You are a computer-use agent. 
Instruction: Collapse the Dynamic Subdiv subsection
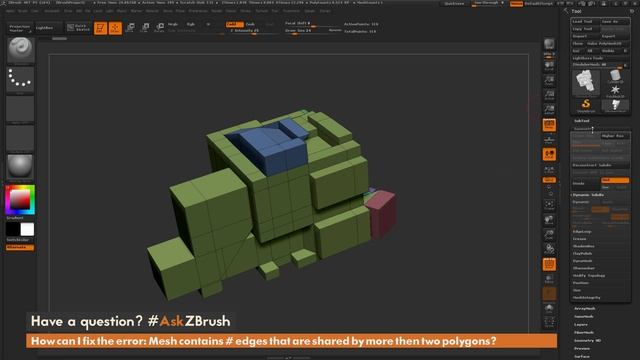588,195
